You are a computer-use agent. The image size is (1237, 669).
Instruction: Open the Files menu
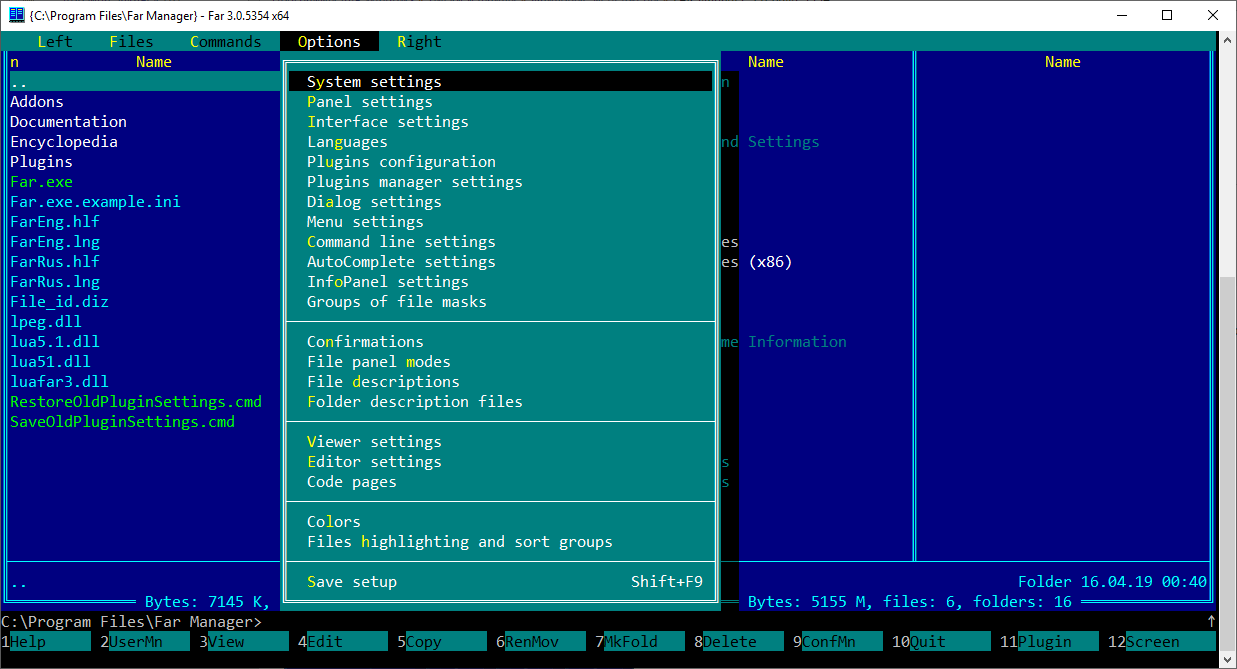[131, 42]
